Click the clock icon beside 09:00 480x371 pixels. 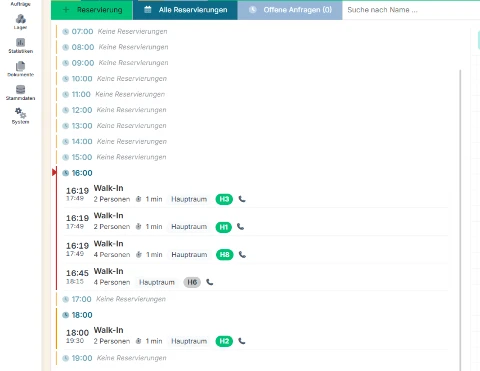[66, 63]
